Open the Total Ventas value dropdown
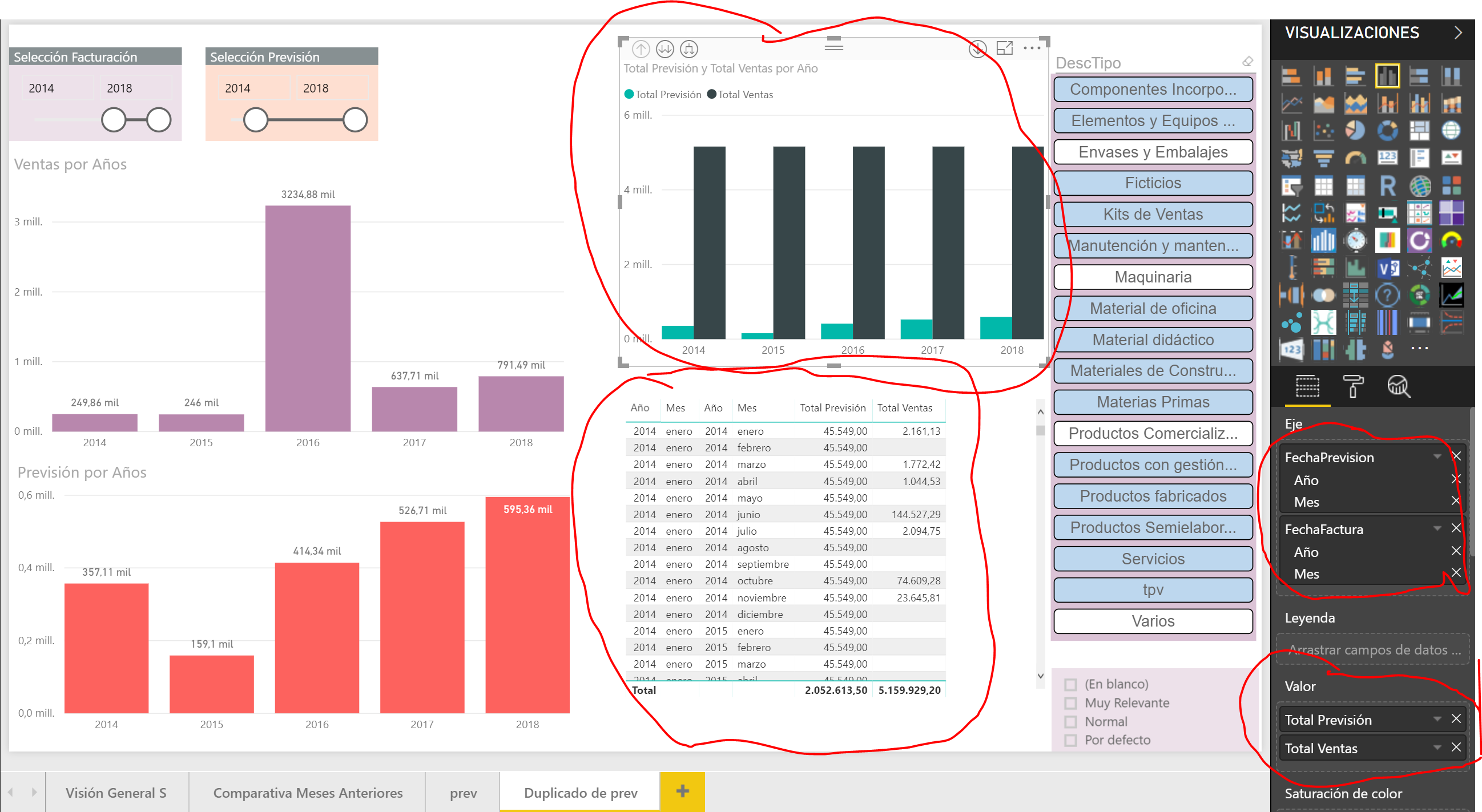The width and height of the screenshot is (1482, 812). [x=1436, y=748]
